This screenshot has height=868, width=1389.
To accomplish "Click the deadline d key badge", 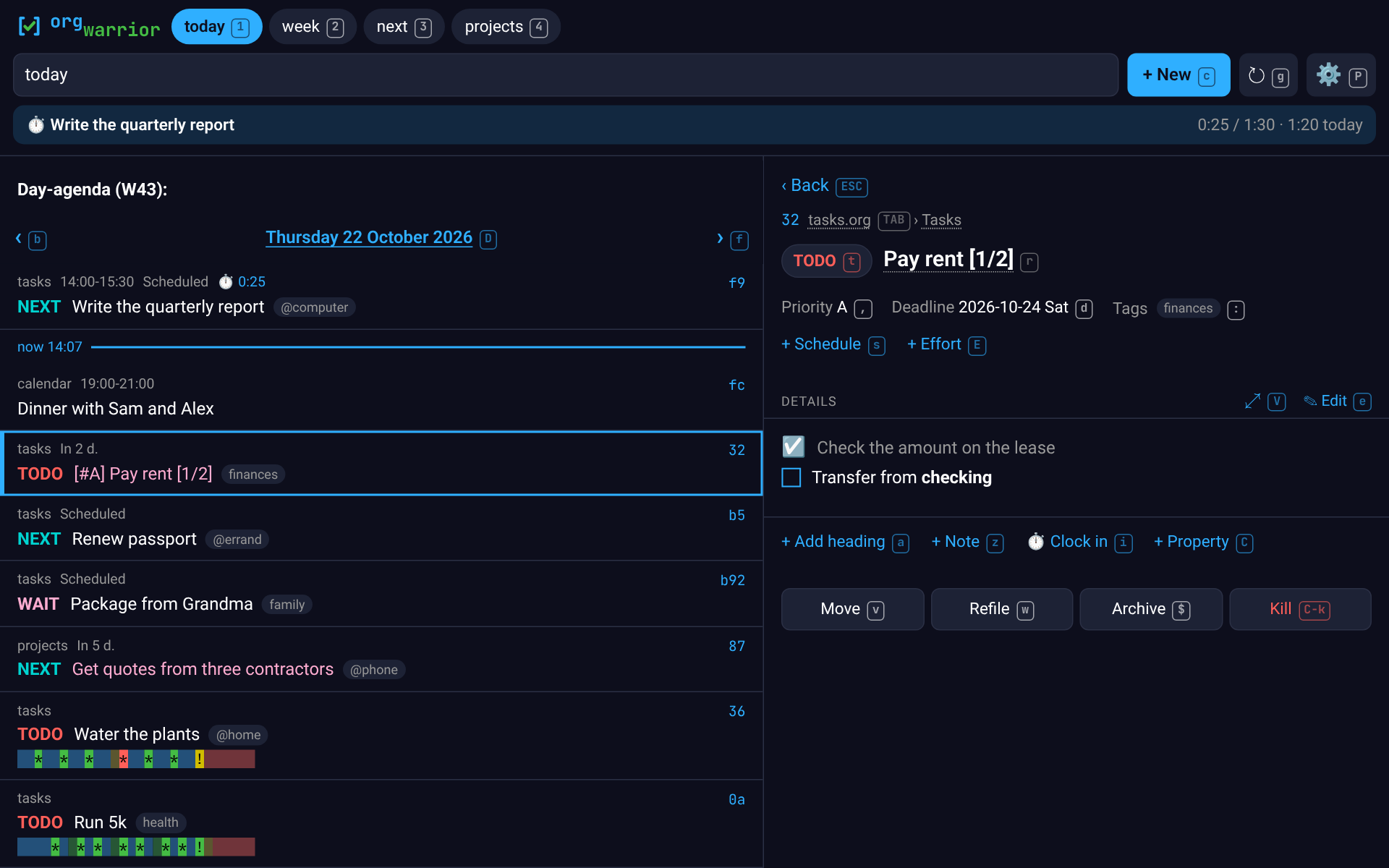I will (1084, 310).
